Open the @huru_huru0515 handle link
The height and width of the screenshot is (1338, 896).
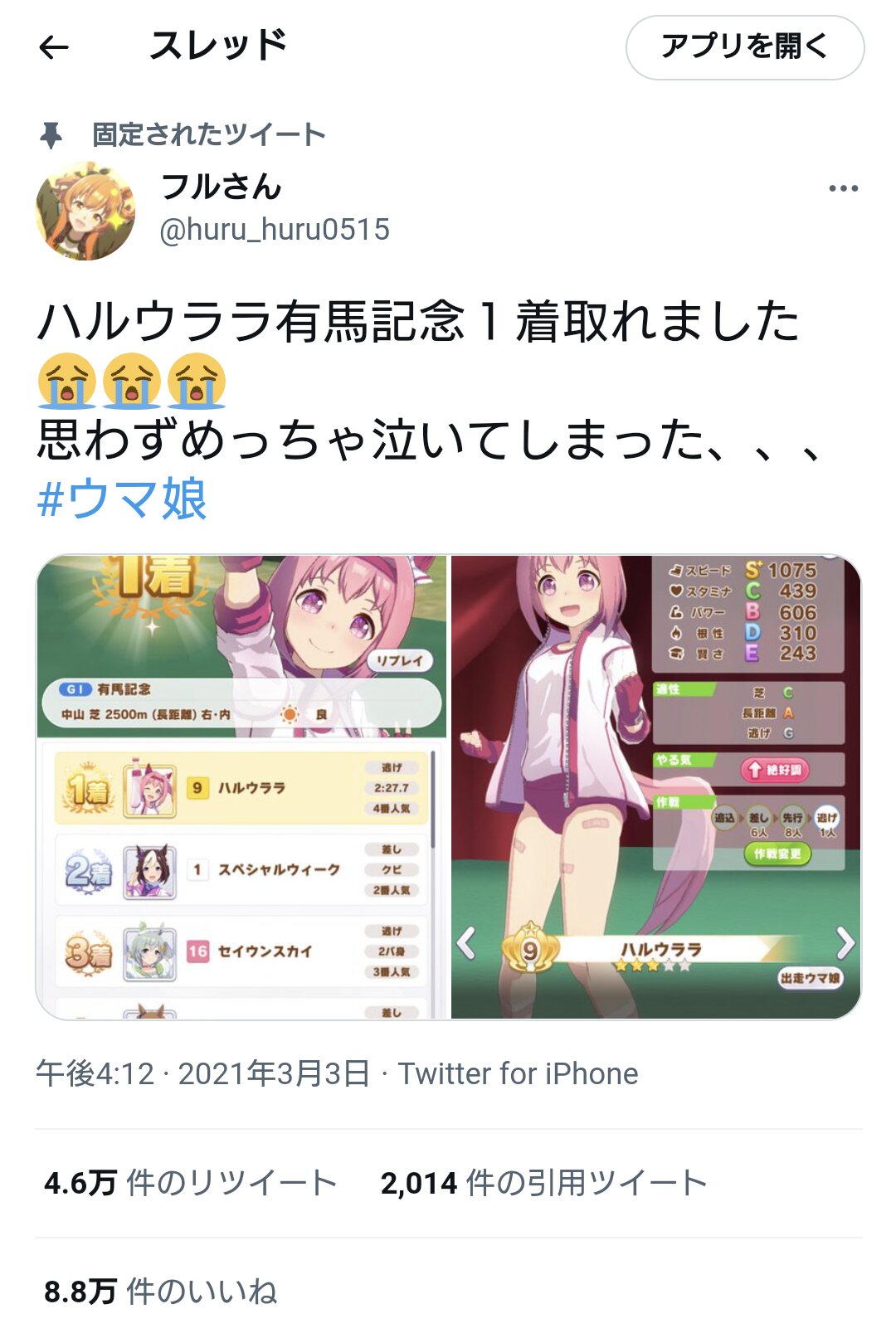(x=274, y=230)
